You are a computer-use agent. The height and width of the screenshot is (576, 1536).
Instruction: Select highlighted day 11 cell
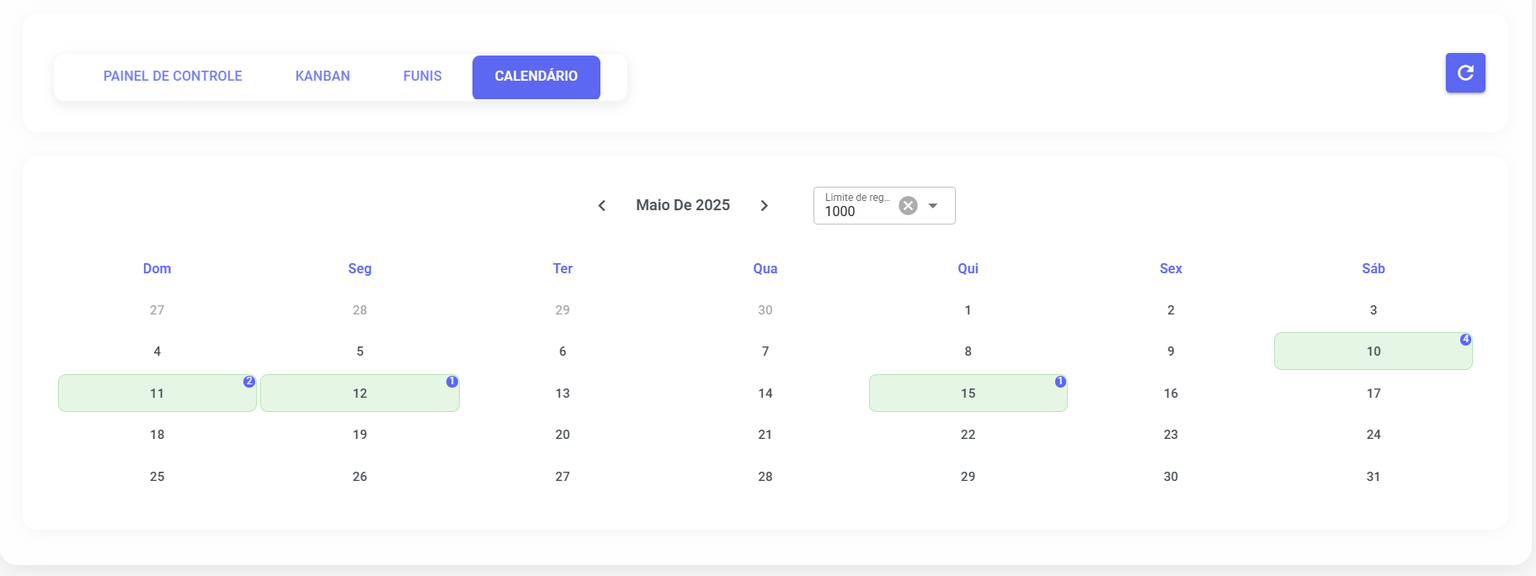tap(157, 394)
